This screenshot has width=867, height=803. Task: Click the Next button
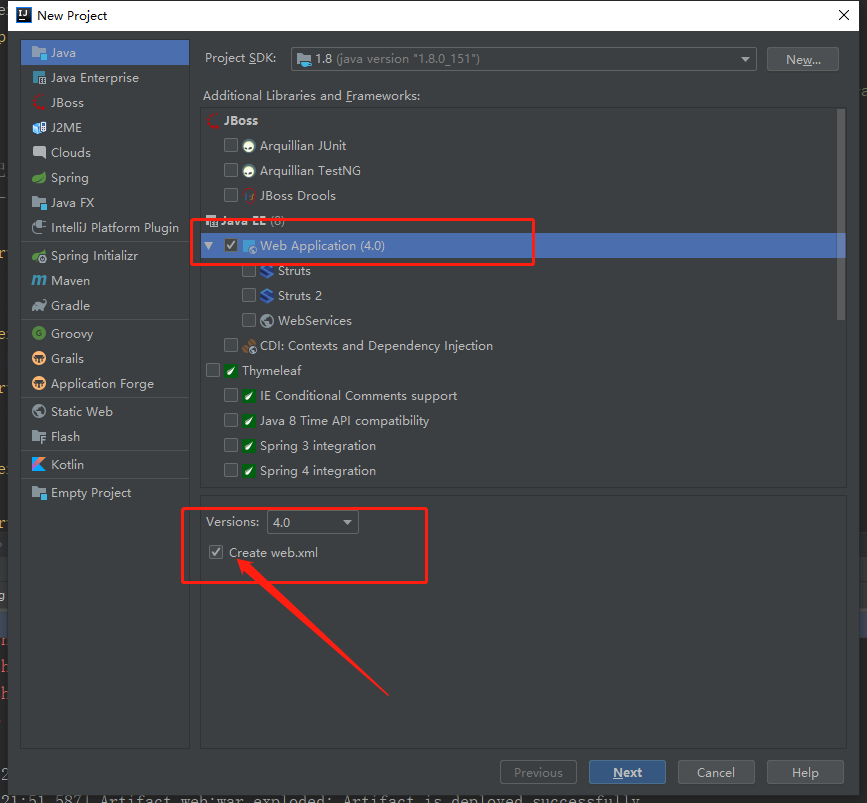627,772
